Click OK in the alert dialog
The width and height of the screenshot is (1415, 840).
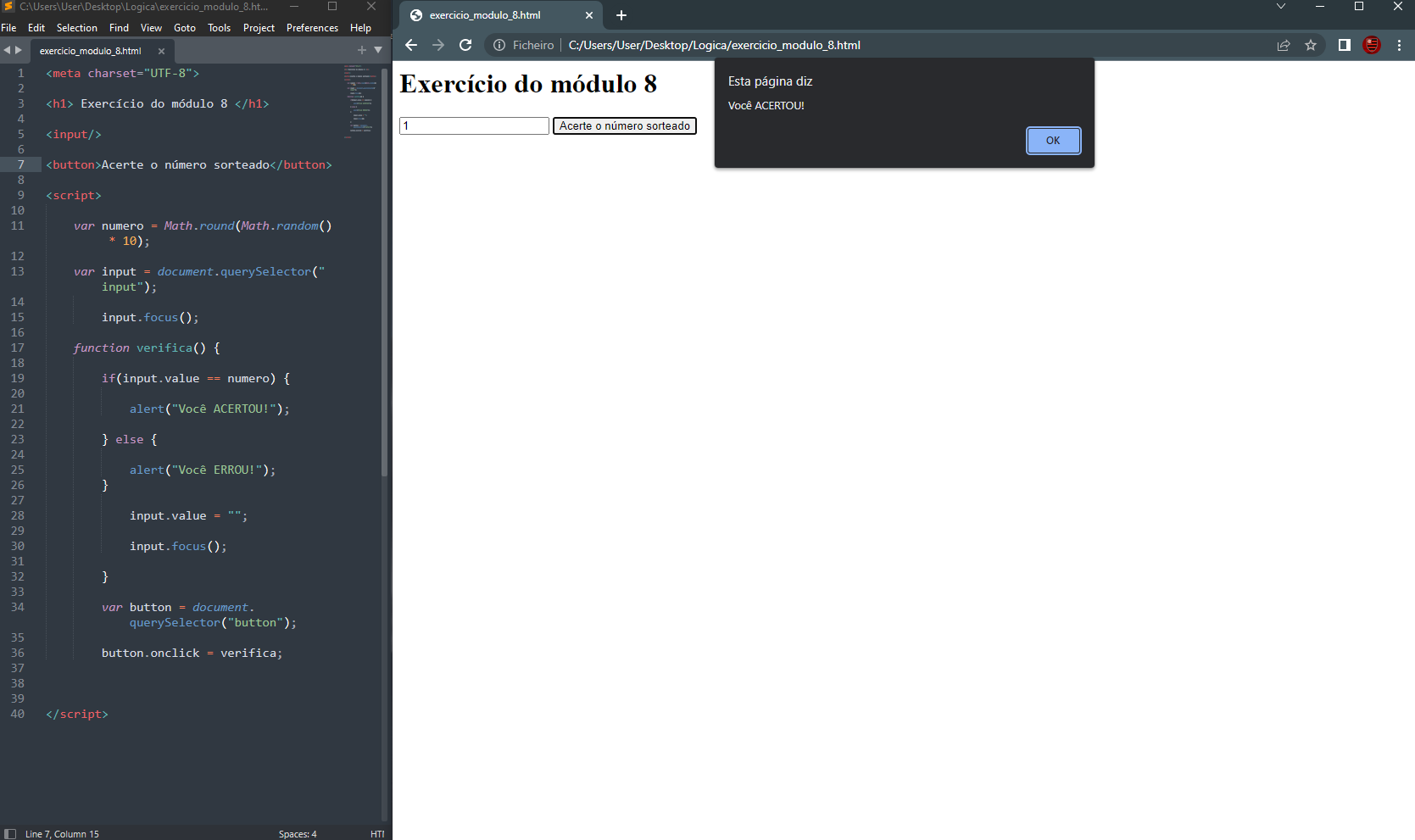[1053, 141]
